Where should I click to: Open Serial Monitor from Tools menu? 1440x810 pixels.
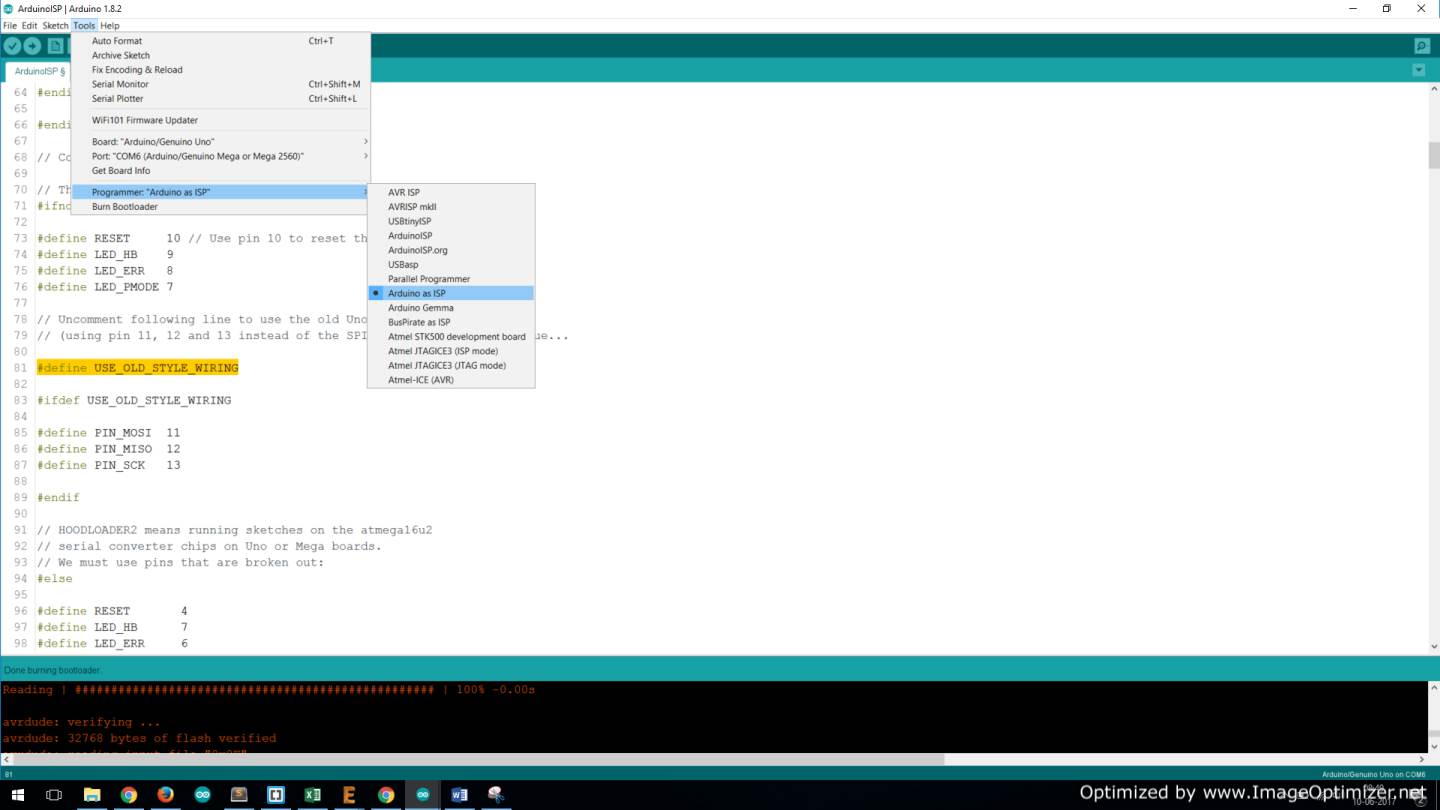point(220,84)
